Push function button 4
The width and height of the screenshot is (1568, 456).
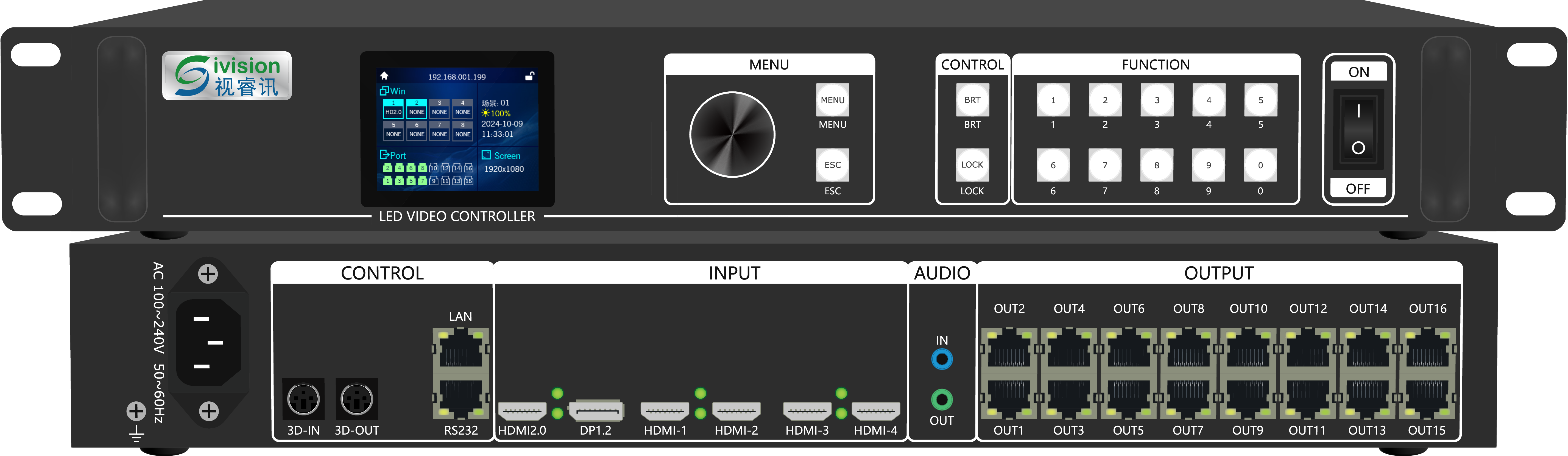1208,100
